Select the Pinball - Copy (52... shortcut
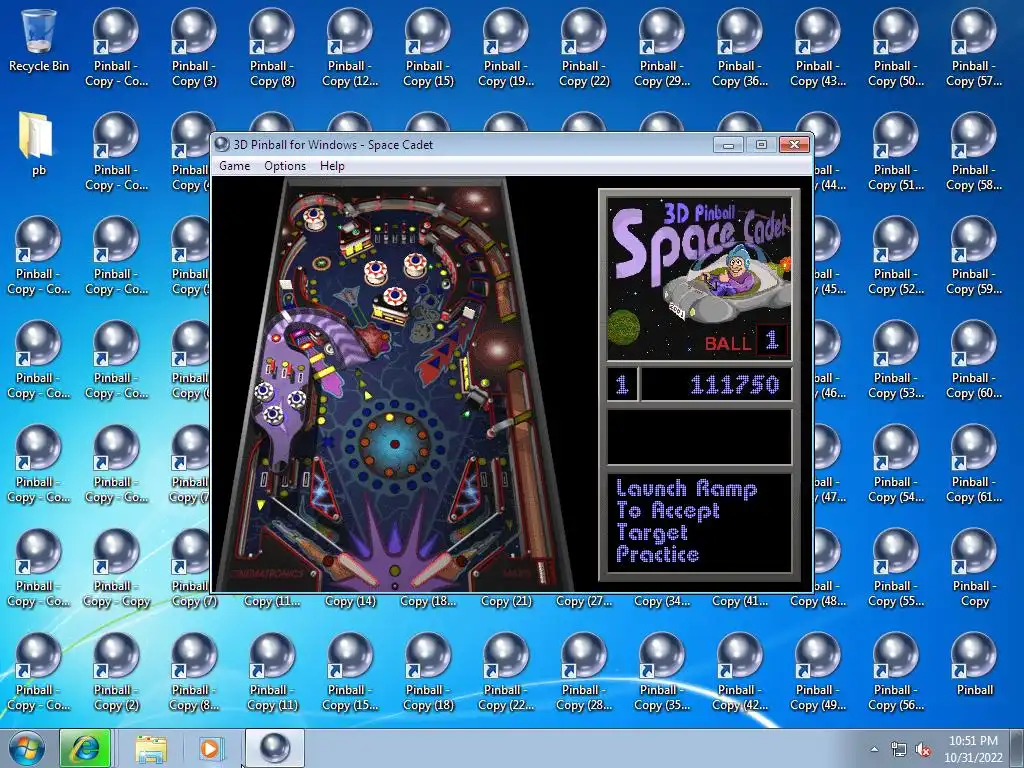The image size is (1024, 768). click(896, 255)
